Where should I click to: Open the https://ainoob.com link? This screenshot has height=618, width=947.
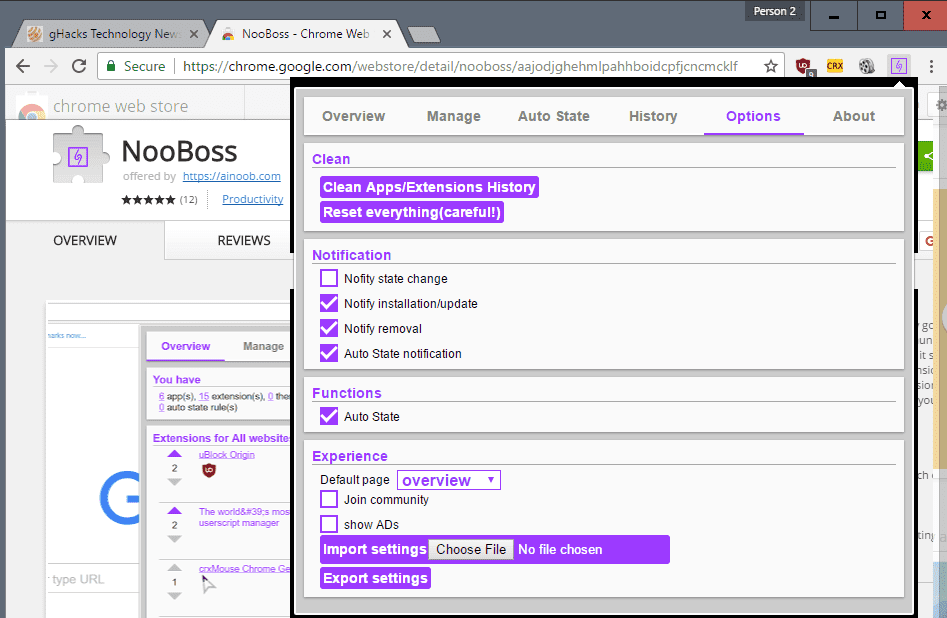231,176
